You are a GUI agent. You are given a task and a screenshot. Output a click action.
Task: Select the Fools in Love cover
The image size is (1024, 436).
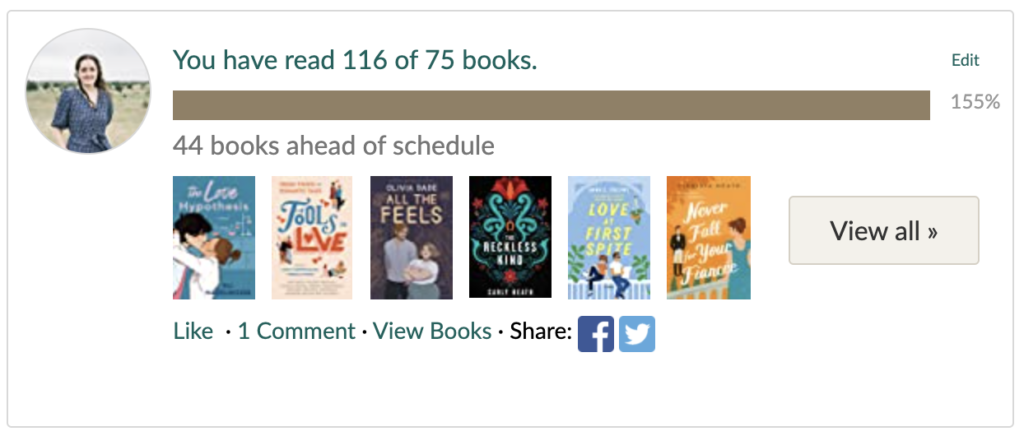tap(312, 238)
